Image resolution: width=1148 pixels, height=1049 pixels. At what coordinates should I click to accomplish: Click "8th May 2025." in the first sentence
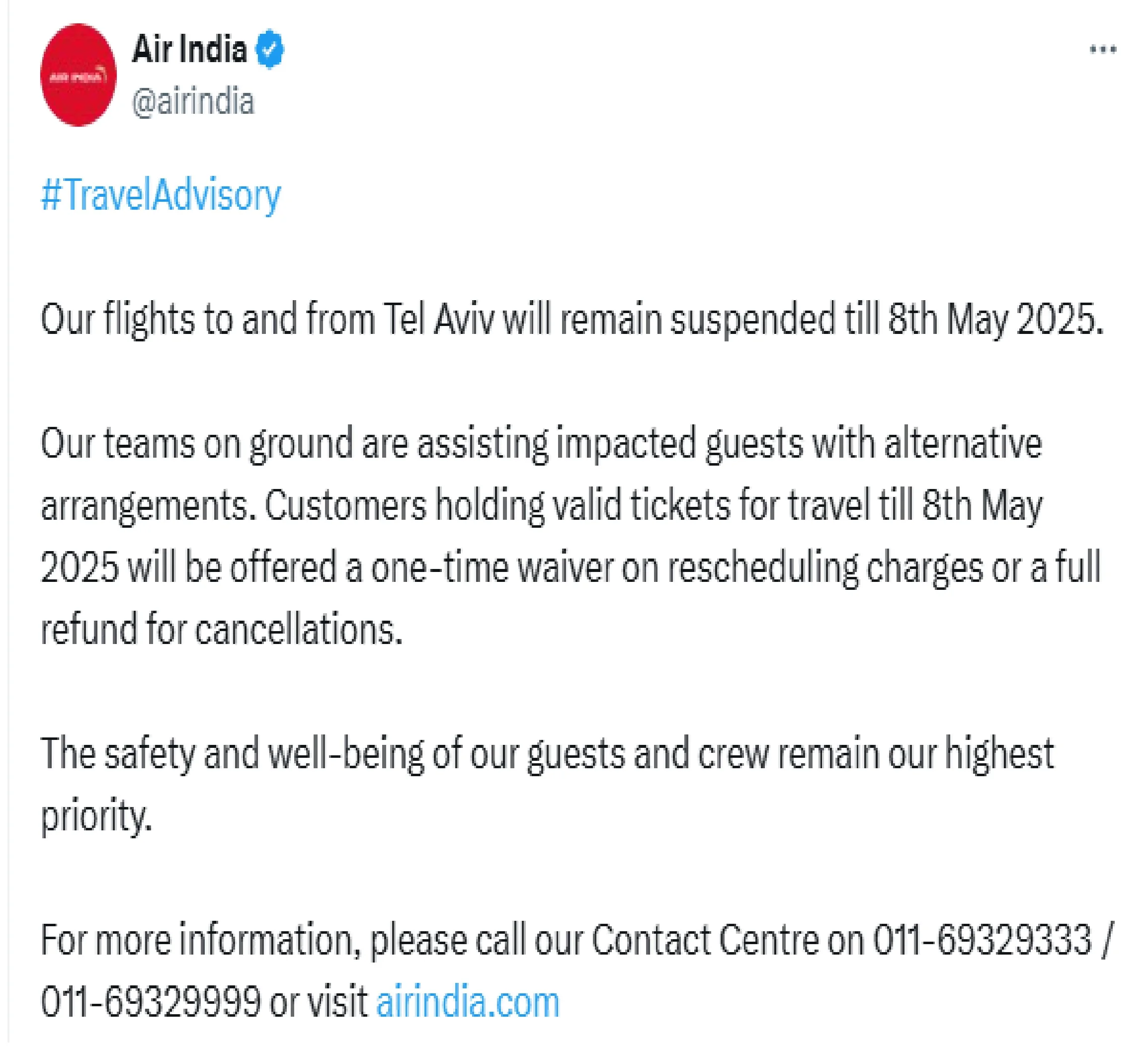click(x=995, y=319)
